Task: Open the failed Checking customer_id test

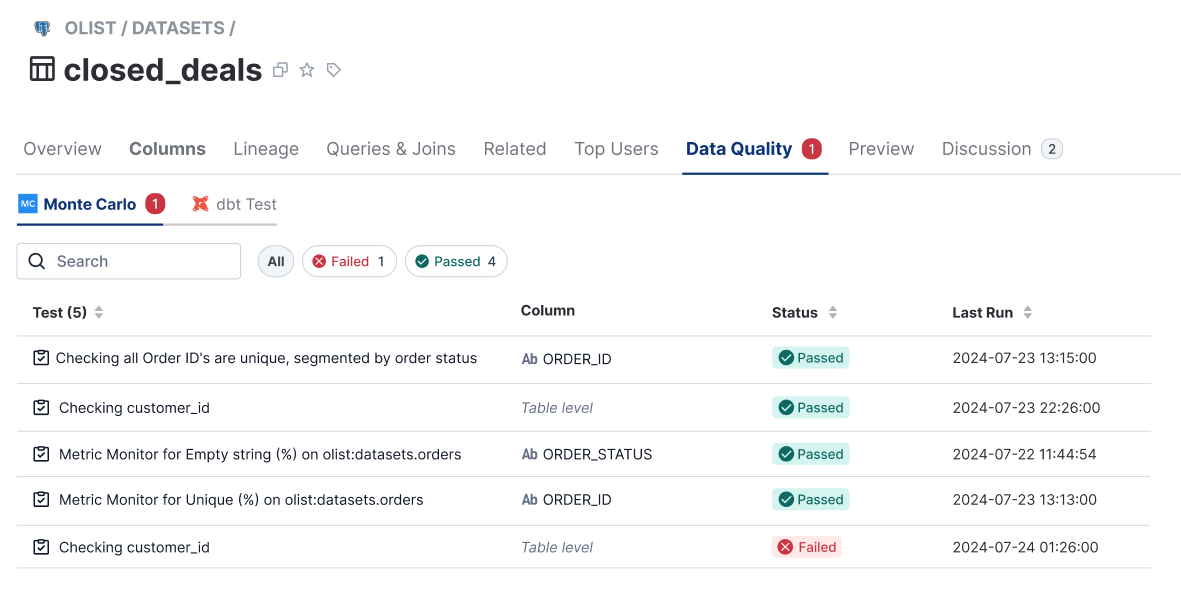Action: 134,547
